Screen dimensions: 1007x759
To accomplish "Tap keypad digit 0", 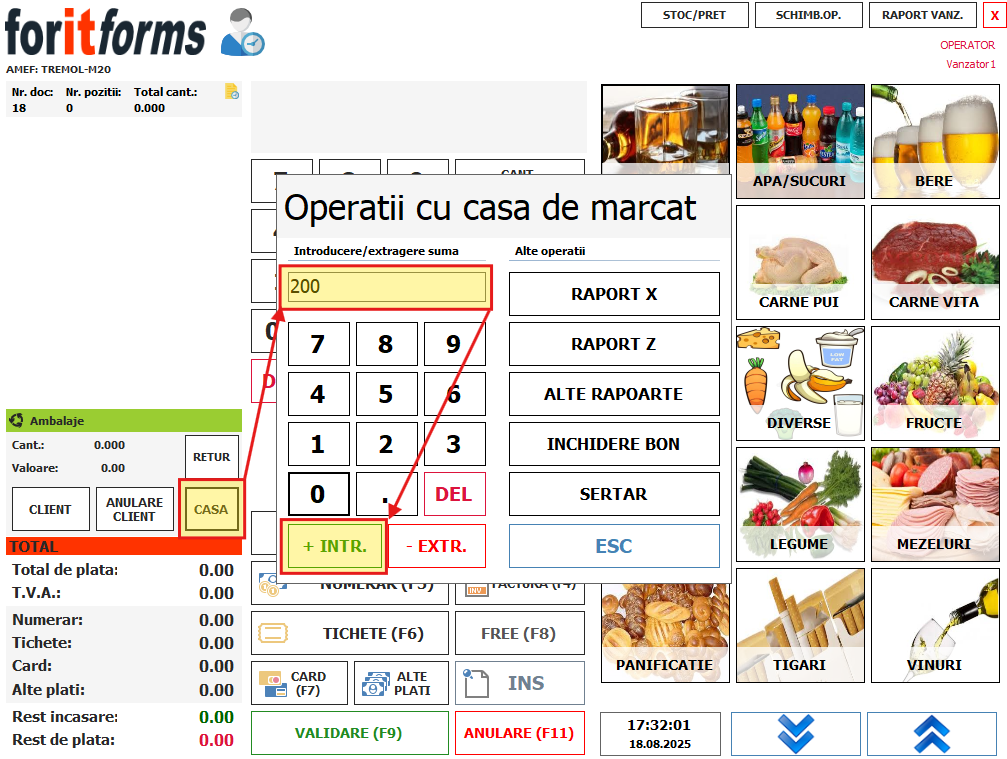I will [x=319, y=494].
